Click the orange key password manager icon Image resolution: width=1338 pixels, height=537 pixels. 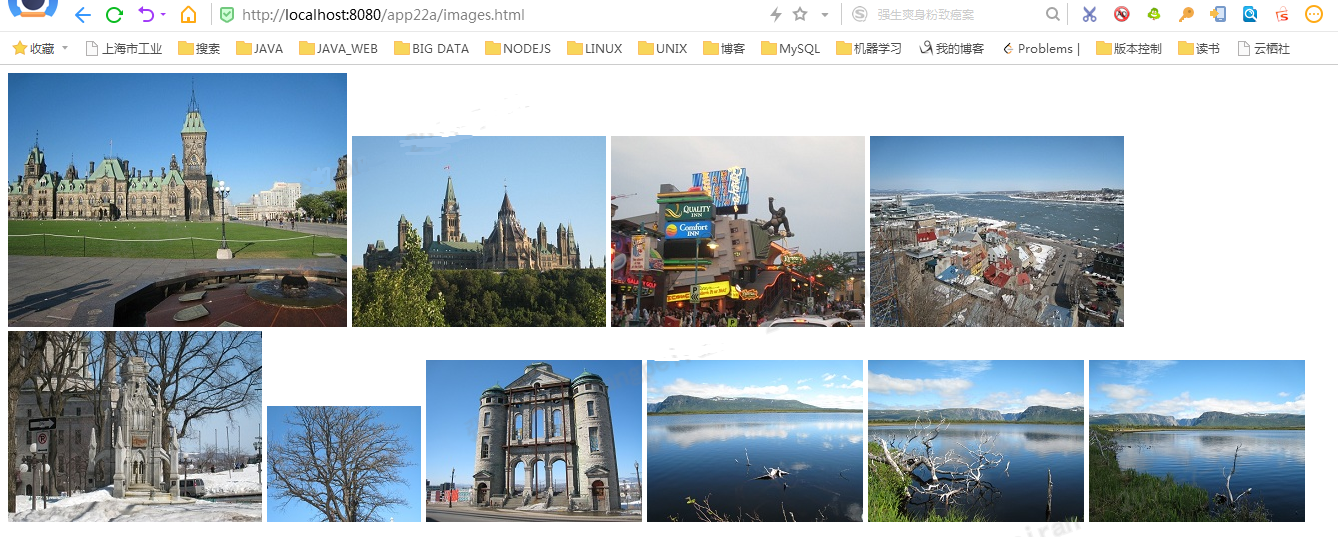click(x=1186, y=14)
